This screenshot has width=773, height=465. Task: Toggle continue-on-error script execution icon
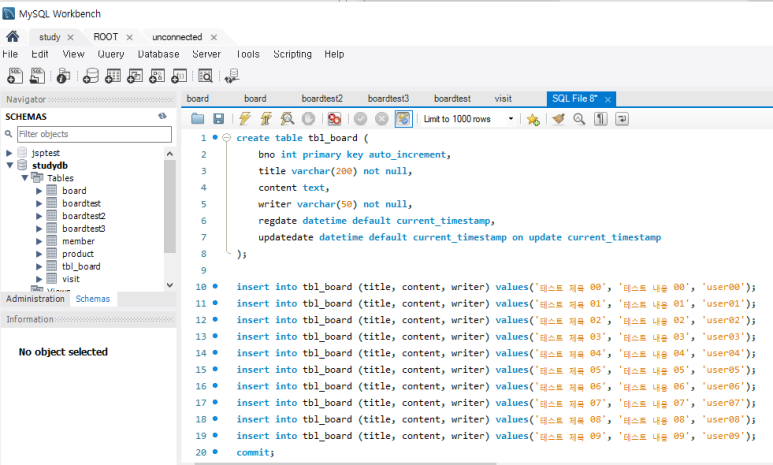(x=334, y=118)
